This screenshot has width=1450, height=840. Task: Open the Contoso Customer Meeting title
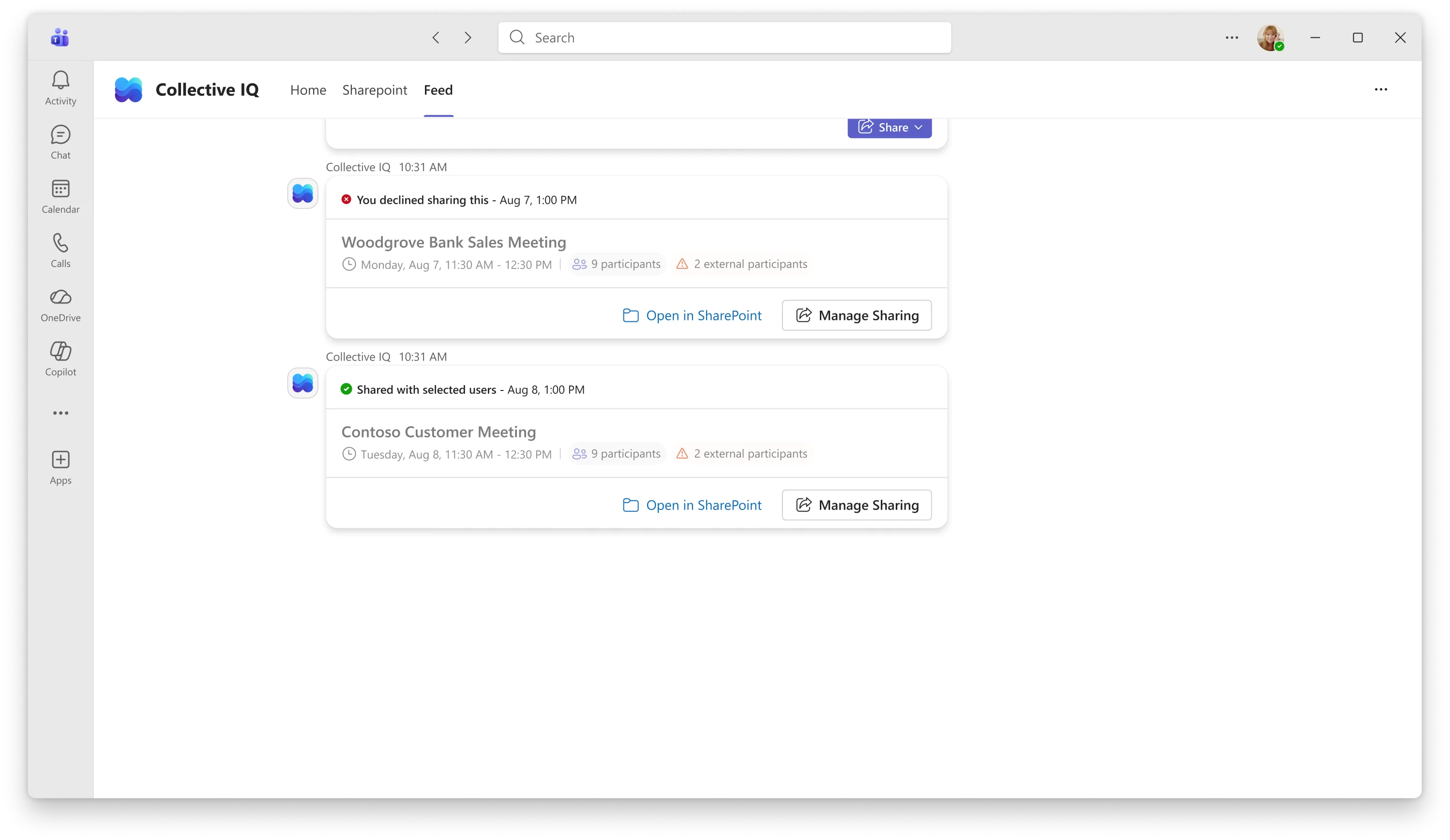438,432
